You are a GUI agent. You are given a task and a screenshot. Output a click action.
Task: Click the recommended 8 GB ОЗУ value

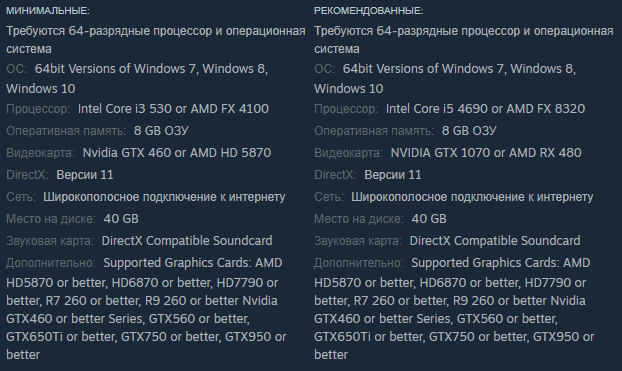pos(469,131)
